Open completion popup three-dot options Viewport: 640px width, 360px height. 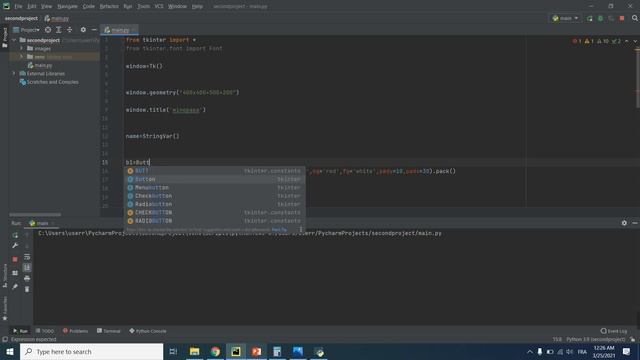pos(300,229)
